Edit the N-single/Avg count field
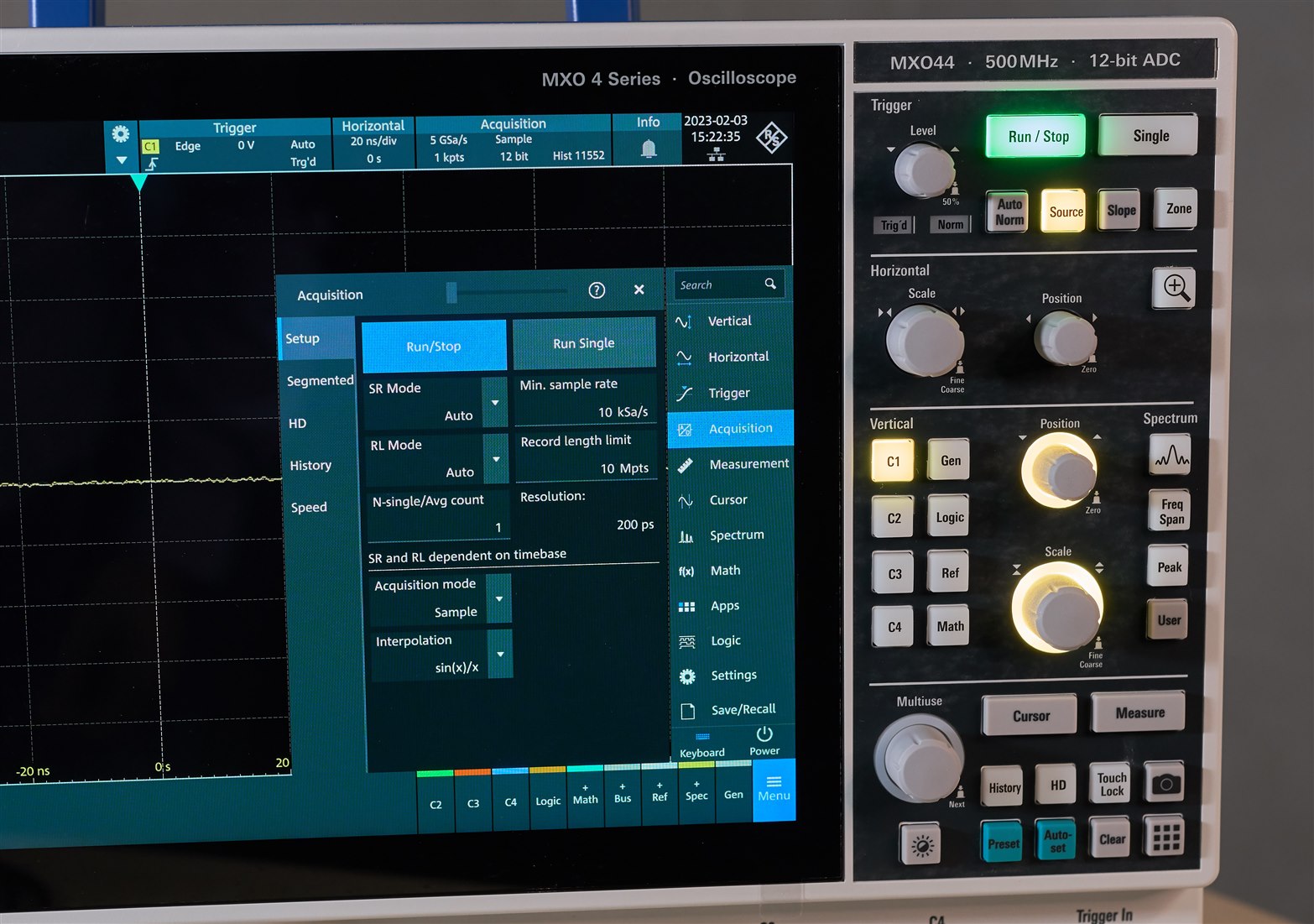The width and height of the screenshot is (1314, 924). point(438,514)
